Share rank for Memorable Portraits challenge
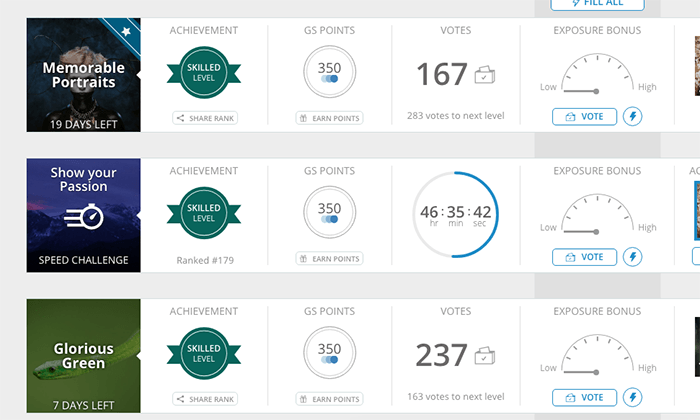Screen dimensions: 700x420 click(205, 118)
